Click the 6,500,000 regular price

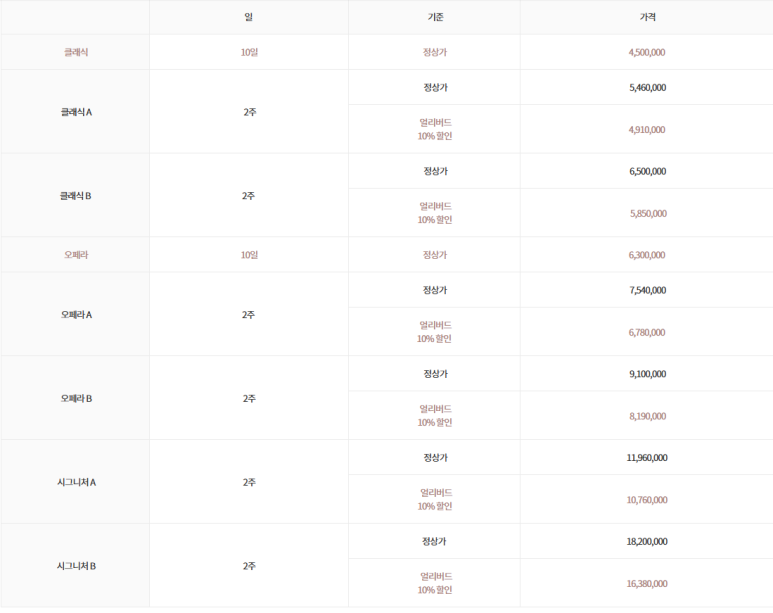click(647, 172)
